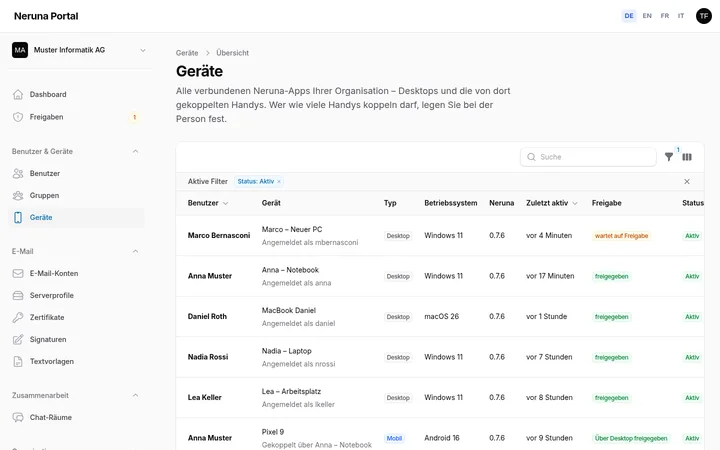
Task: Click 'Anna – Notebook' device name
Action: [290, 270]
